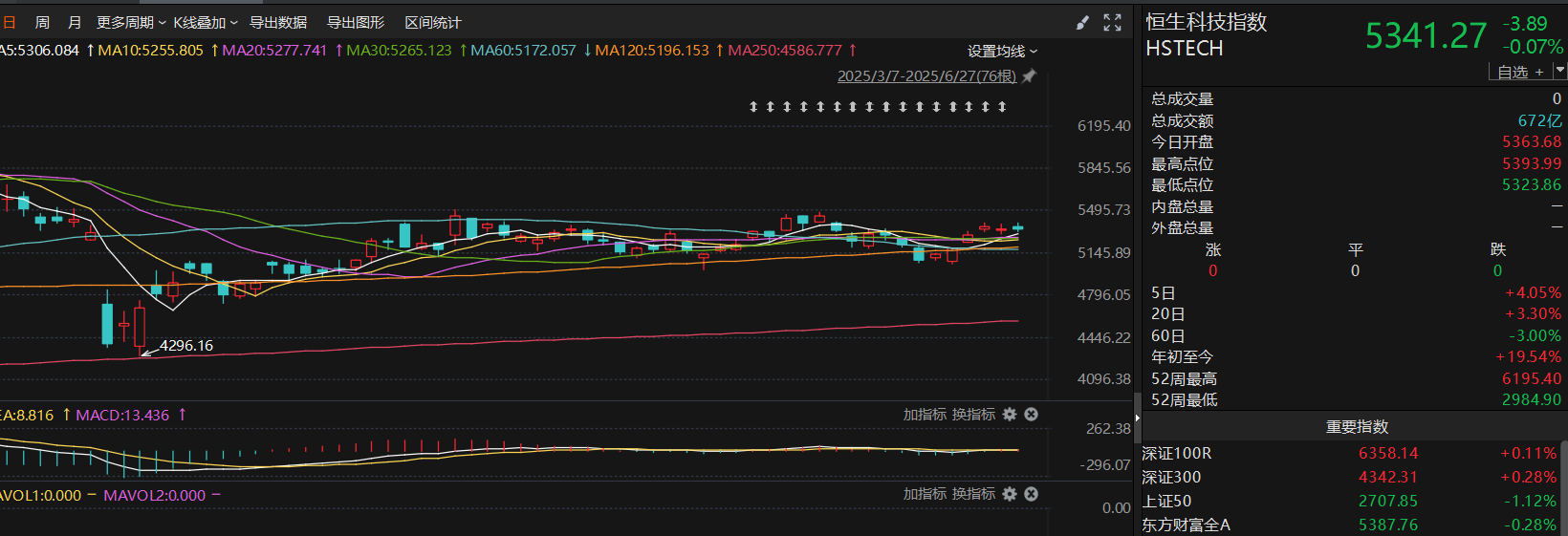Viewport: 1568px width, 536px height.
Task: Expand the 设置均线 dropdown
Action: (1002, 52)
